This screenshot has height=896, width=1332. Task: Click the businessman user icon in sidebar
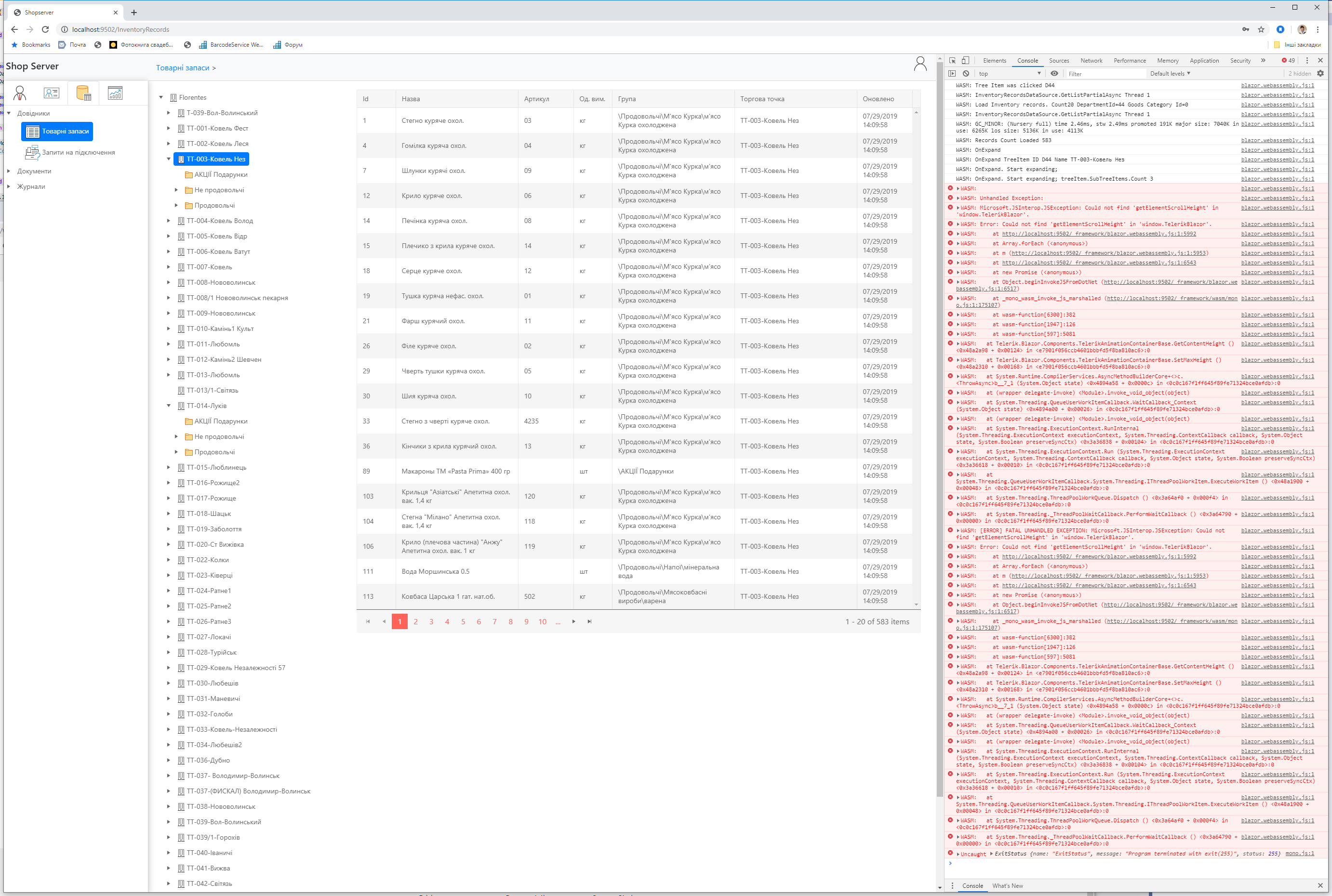coord(20,93)
